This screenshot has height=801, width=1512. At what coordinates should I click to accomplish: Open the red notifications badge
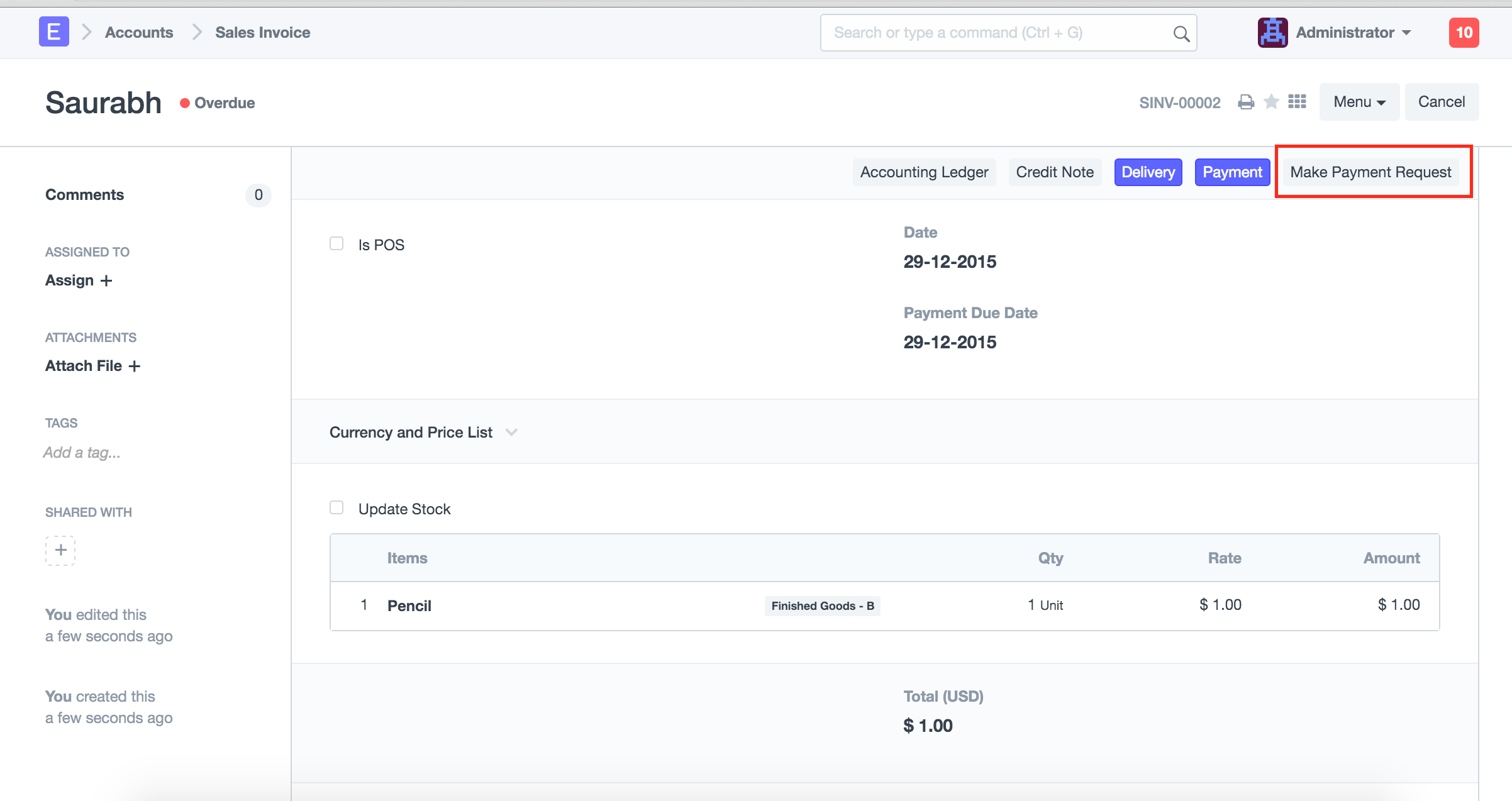pyautogui.click(x=1464, y=33)
